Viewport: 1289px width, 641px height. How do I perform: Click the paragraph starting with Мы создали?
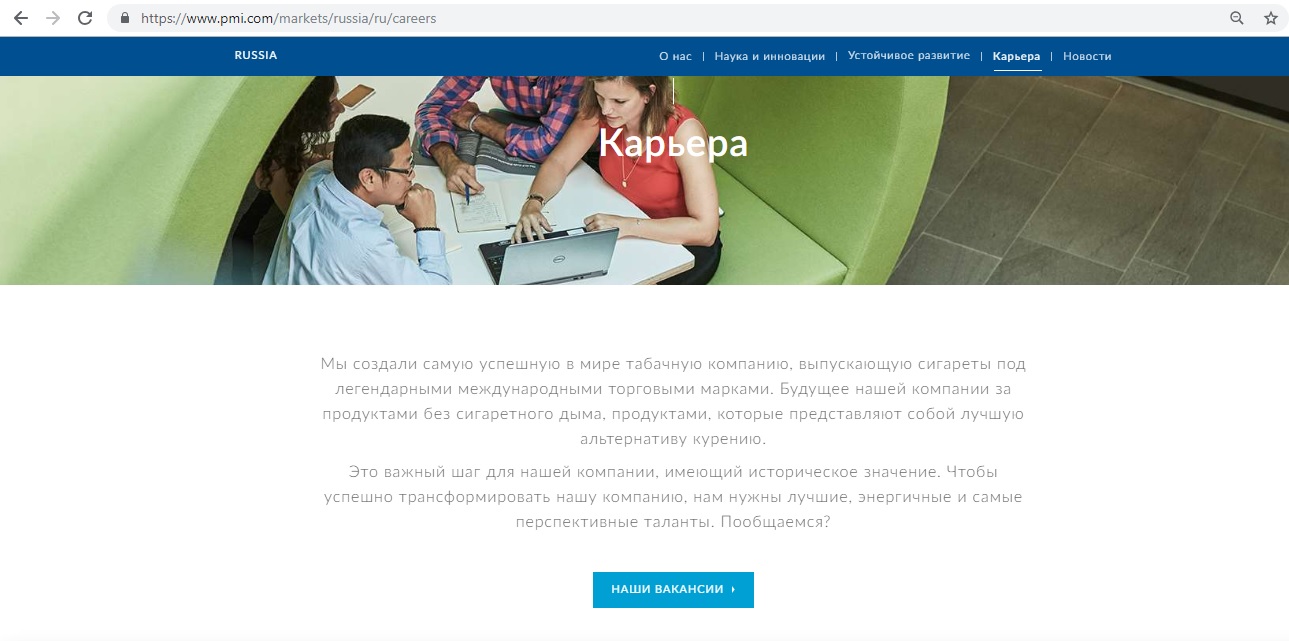673,401
